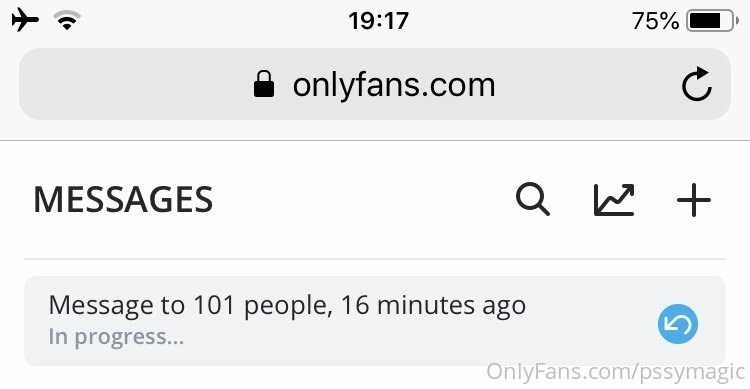Focus the Safari address bar field

[x=375, y=84]
